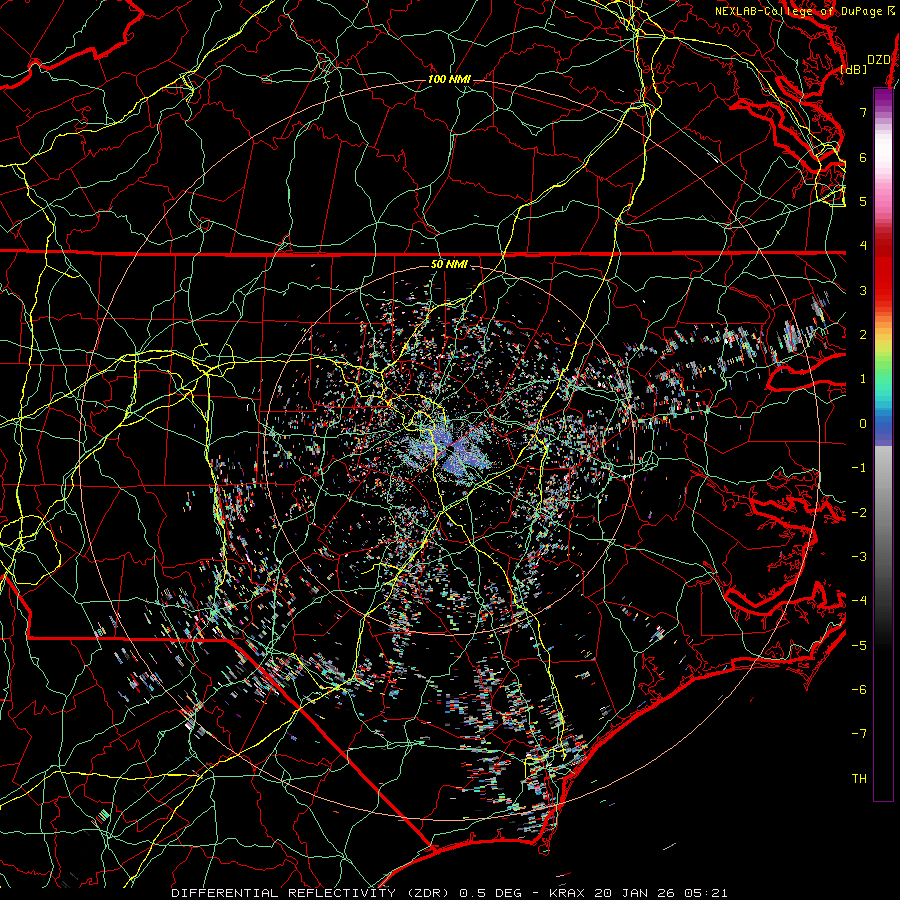Select the 6 dB scale label
This screenshot has width=900, height=900.
point(863,157)
